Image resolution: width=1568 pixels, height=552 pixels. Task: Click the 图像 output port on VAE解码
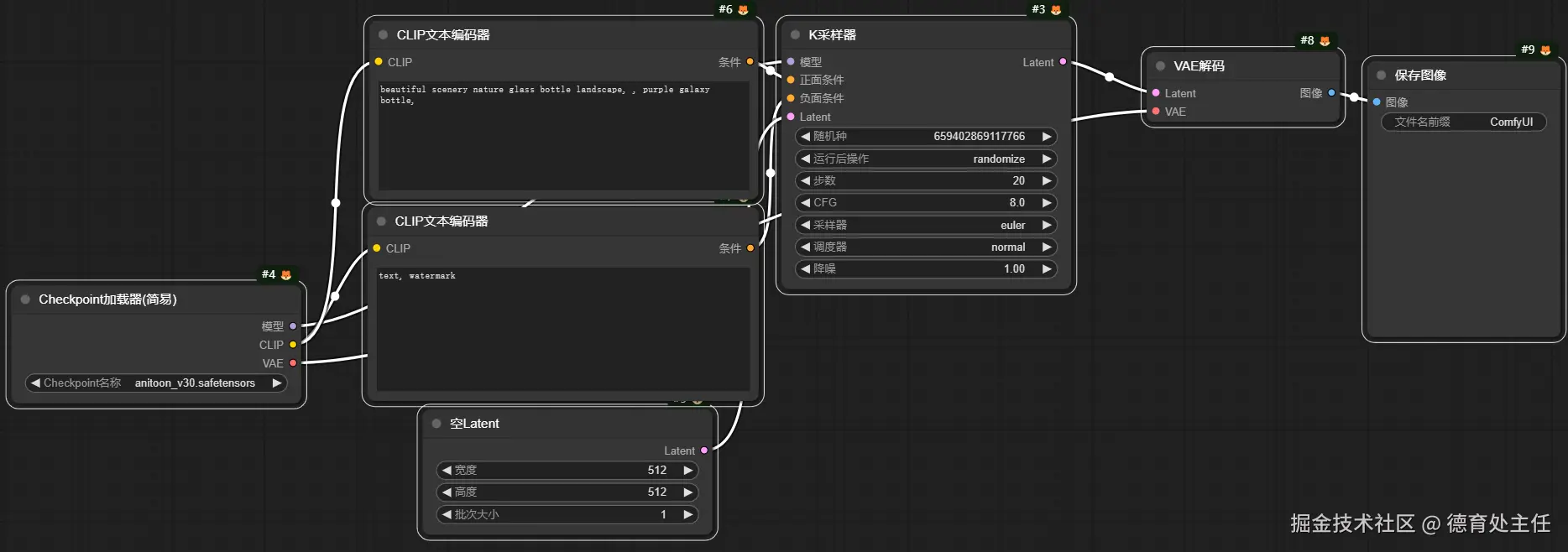pos(1332,93)
